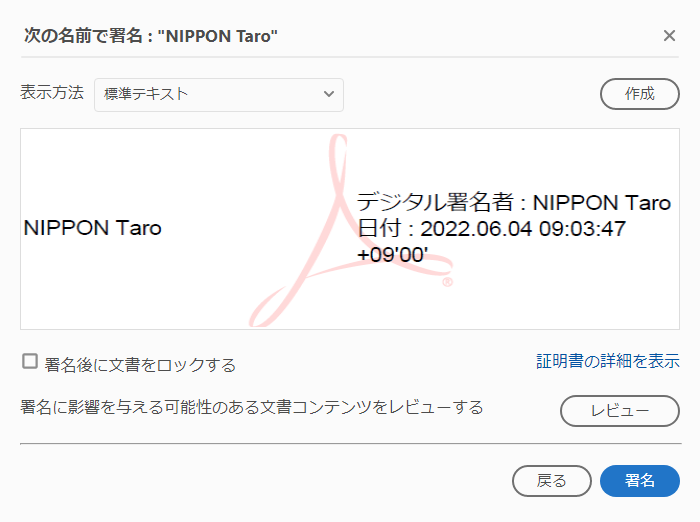Click the 表示方法 label
This screenshot has width=700, height=522.
[52, 92]
